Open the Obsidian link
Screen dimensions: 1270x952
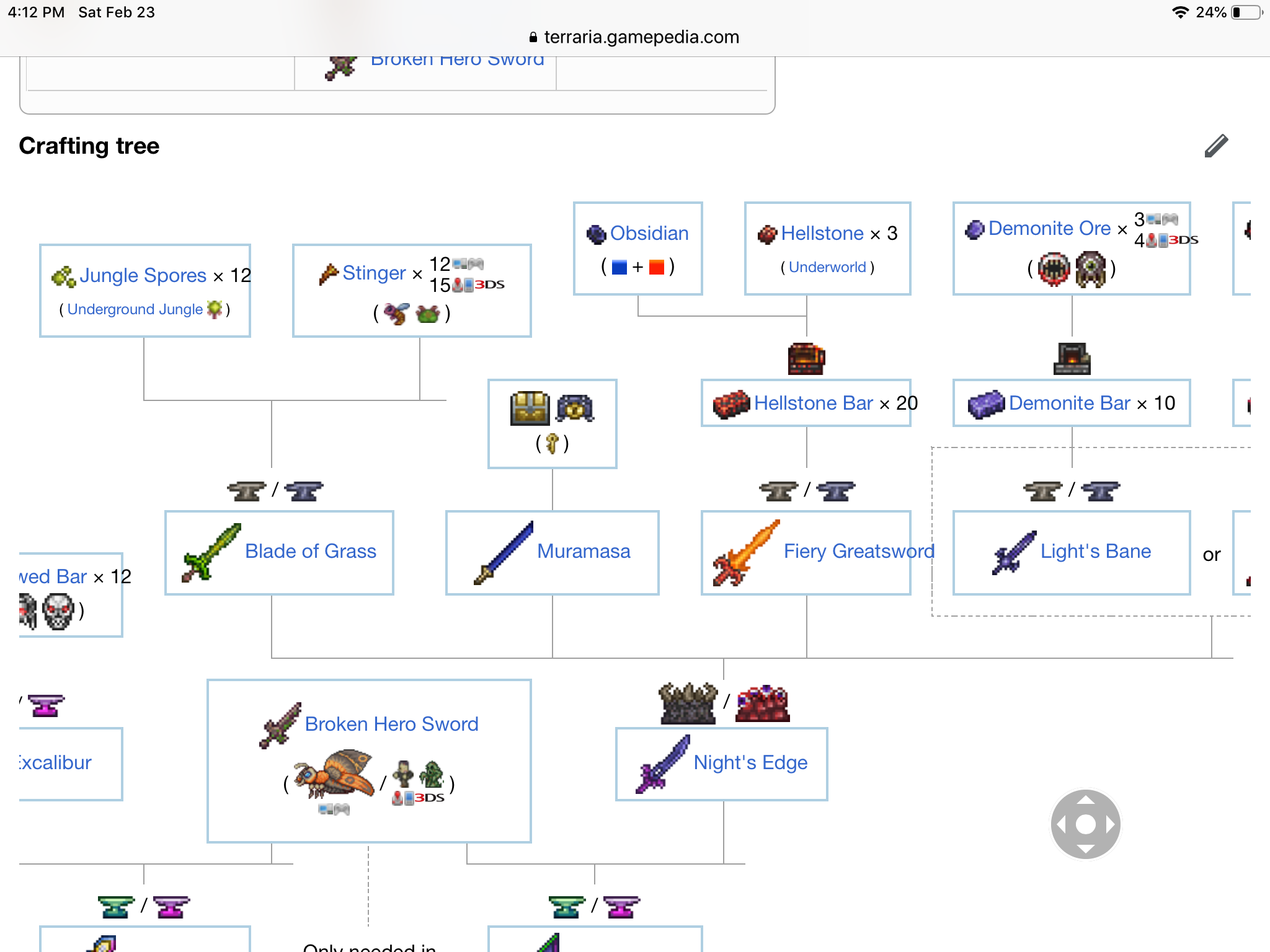(649, 233)
